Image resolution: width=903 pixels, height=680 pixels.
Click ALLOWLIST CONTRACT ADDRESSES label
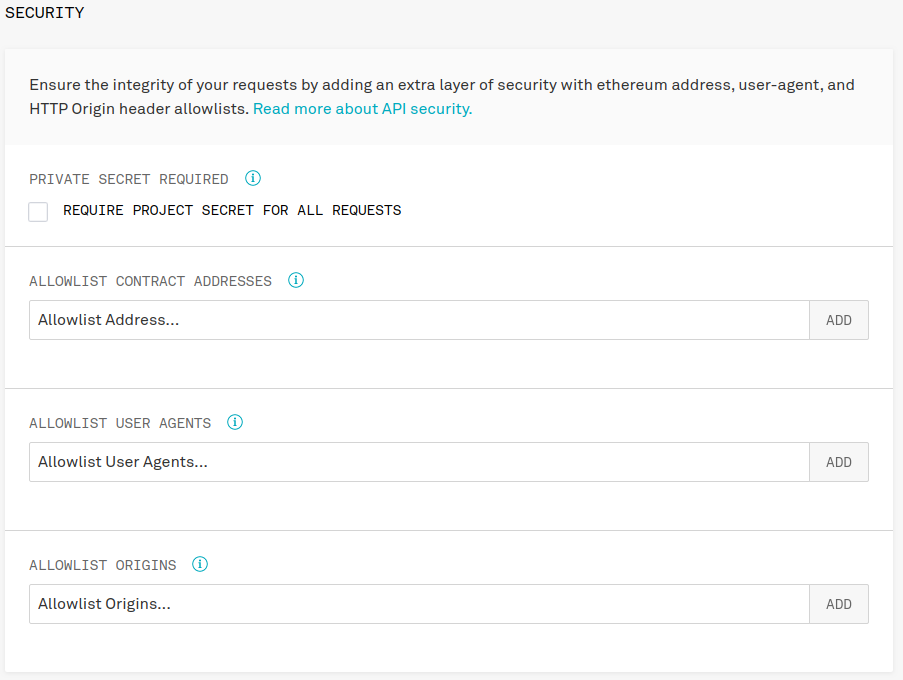point(150,281)
